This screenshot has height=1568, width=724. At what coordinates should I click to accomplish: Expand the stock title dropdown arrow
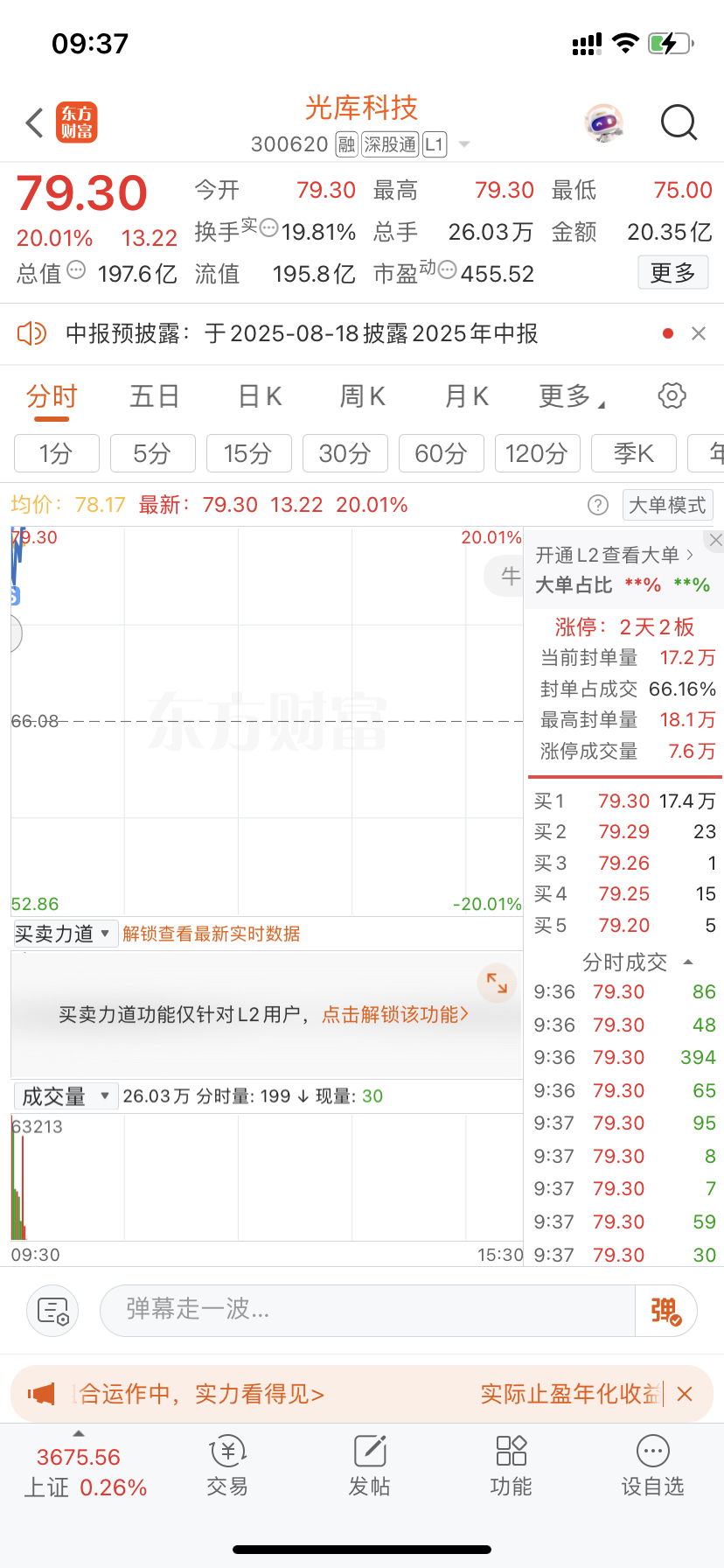coord(464,144)
